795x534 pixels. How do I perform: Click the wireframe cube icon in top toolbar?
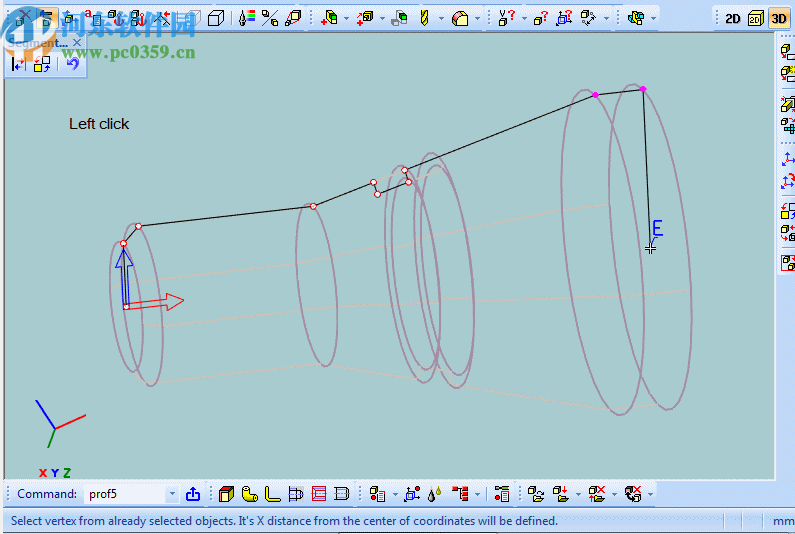point(216,19)
